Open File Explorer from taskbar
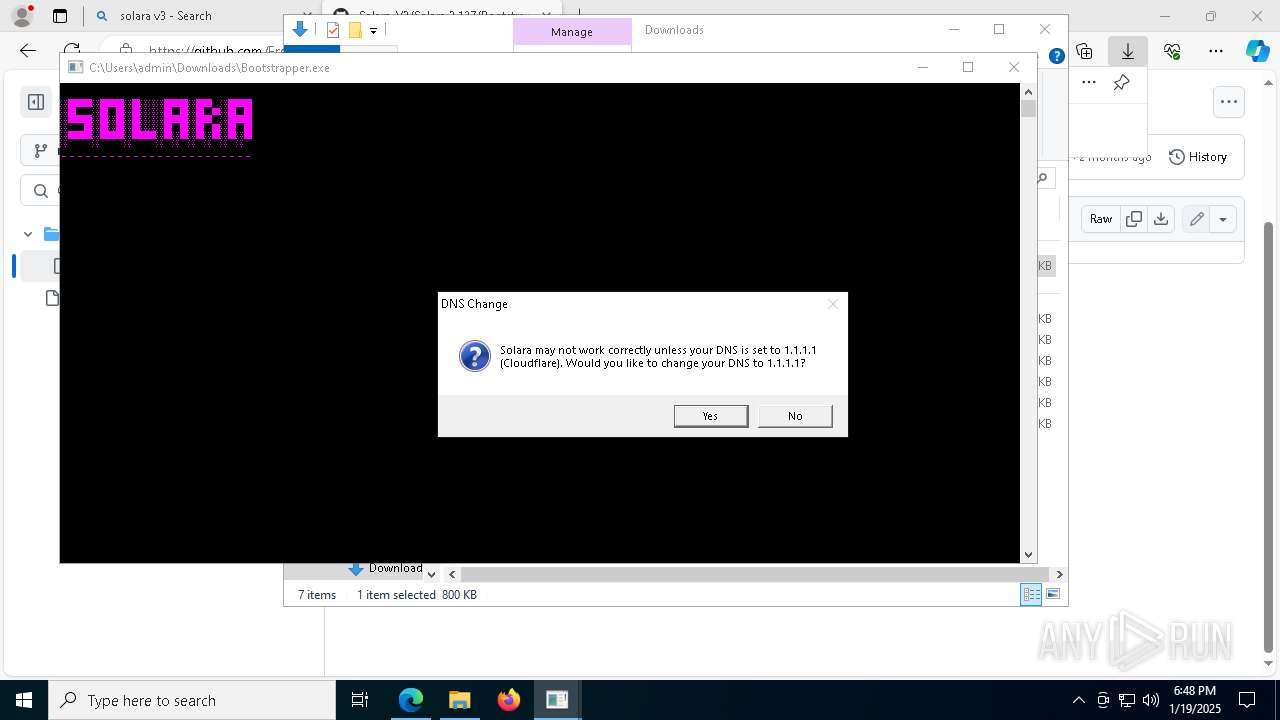Image resolution: width=1280 pixels, height=720 pixels. point(459,700)
